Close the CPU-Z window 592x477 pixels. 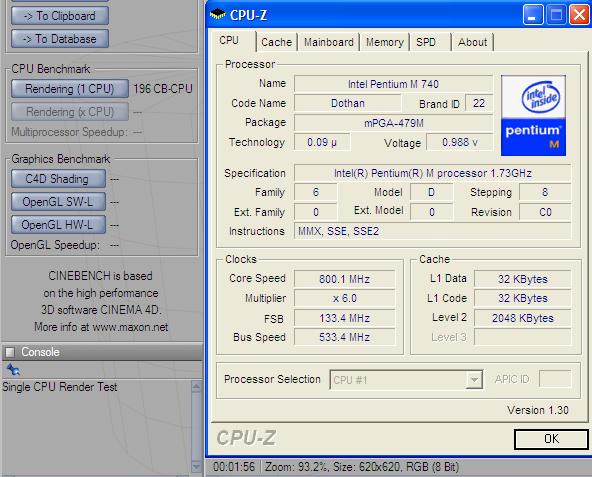tap(579, 15)
